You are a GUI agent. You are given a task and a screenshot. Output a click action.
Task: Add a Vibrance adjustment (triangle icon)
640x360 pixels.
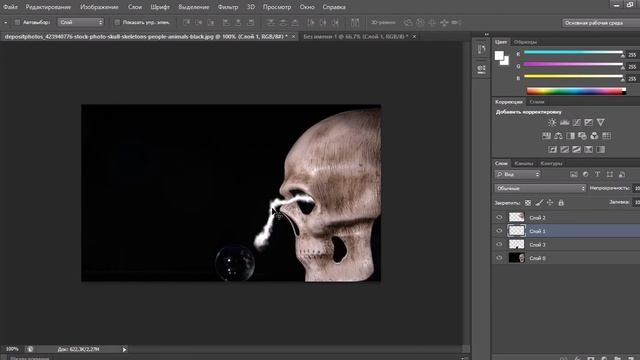click(600, 122)
